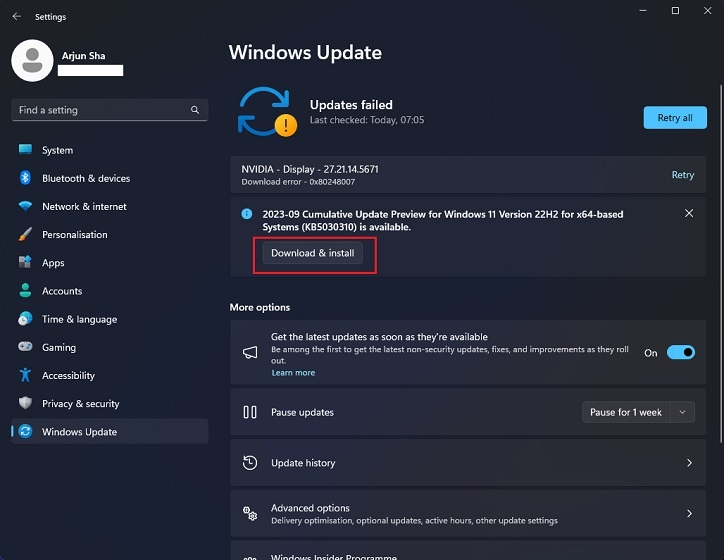Click Download & install button
The width and height of the screenshot is (724, 560).
click(313, 253)
